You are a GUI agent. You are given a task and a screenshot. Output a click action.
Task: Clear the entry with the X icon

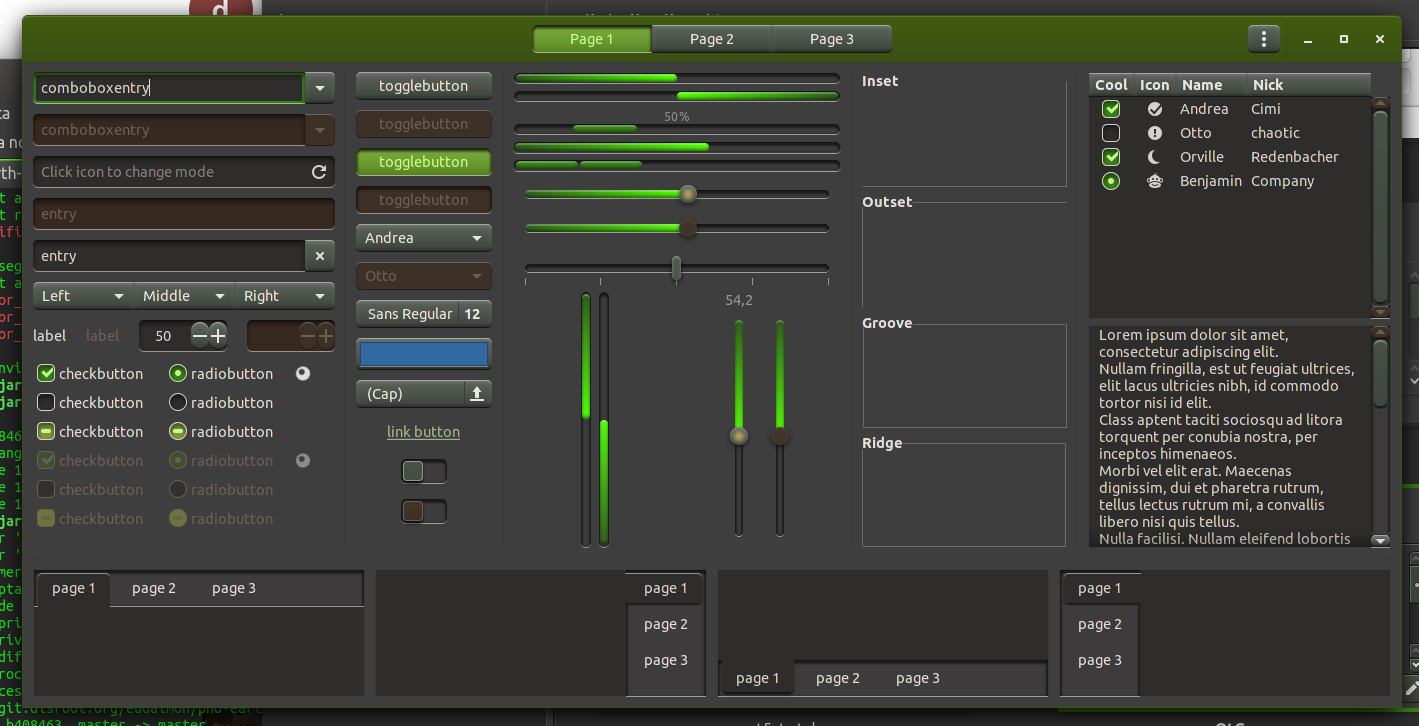click(320, 256)
